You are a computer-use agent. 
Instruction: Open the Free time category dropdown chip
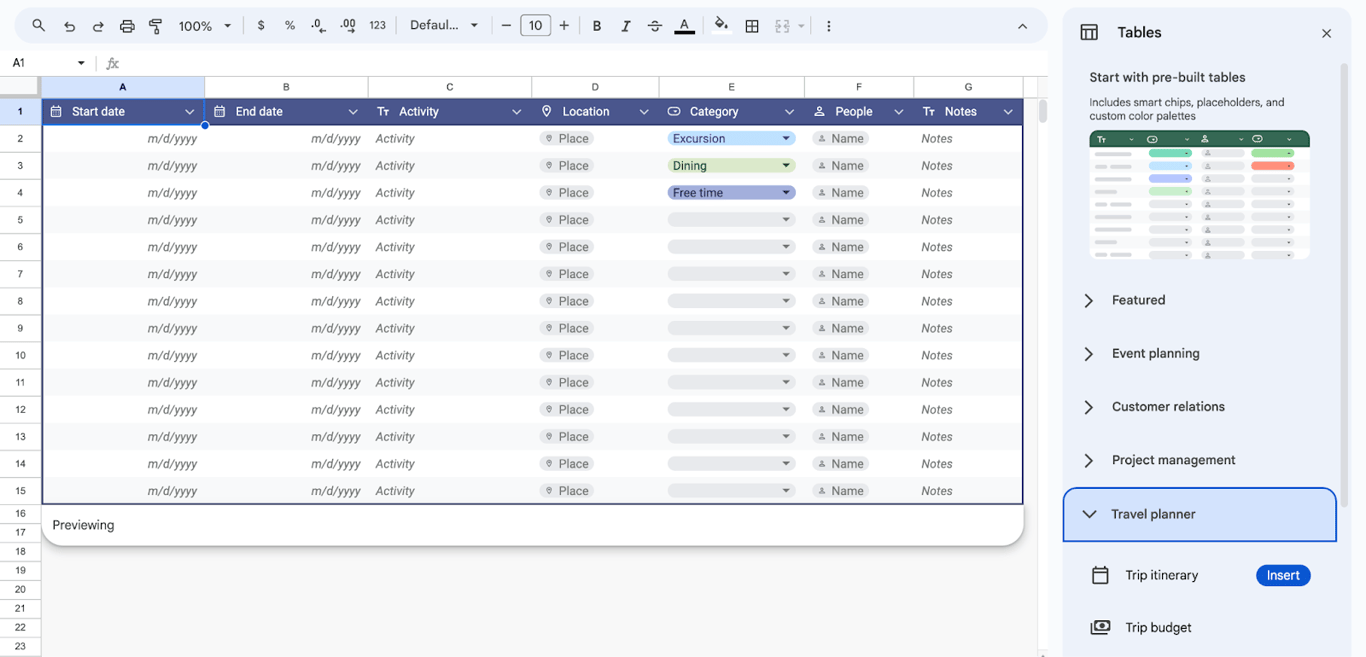click(x=731, y=193)
